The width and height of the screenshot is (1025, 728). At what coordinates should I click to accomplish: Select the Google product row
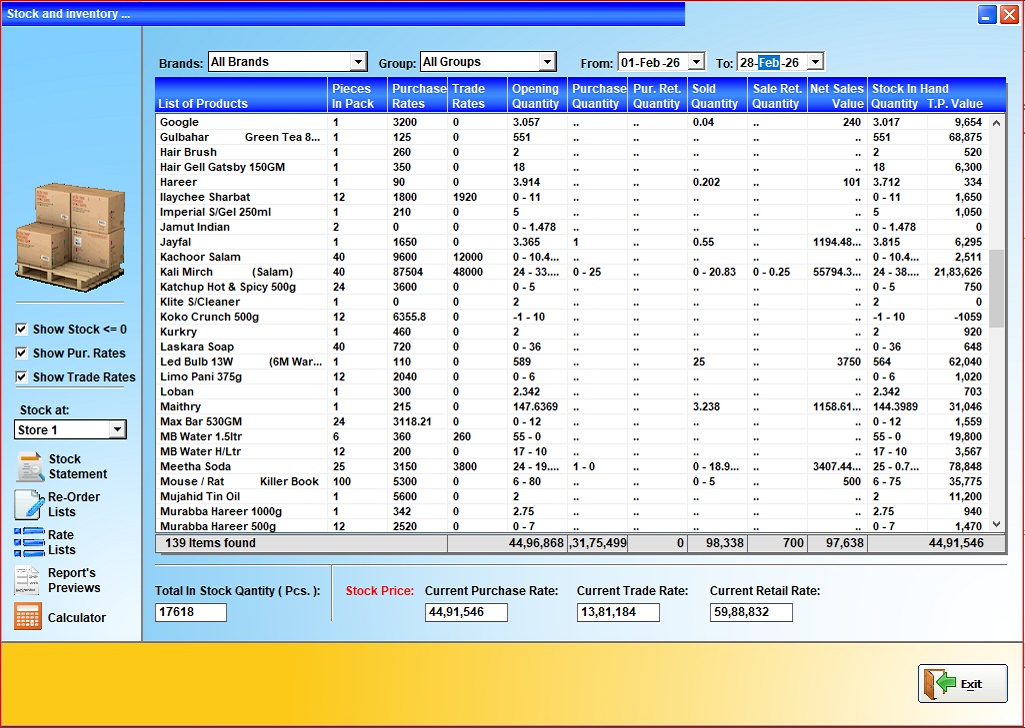(572, 122)
